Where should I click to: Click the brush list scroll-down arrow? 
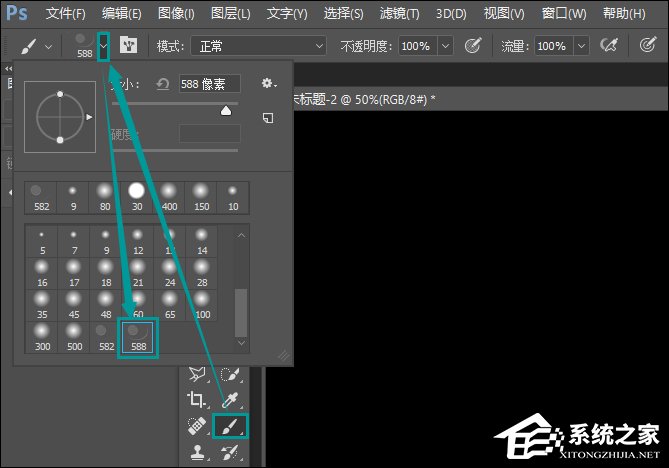(x=241, y=343)
